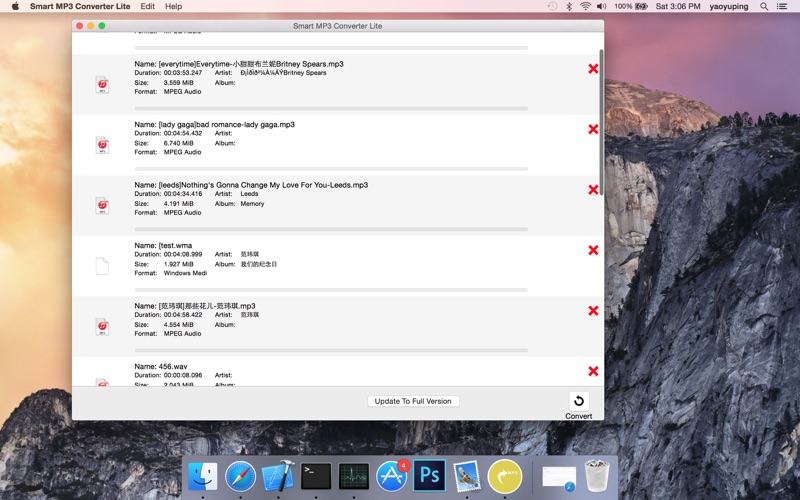Viewport: 800px width, 500px height.
Task: Select the 那些花儿 mp3 file icon
Action: (103, 327)
